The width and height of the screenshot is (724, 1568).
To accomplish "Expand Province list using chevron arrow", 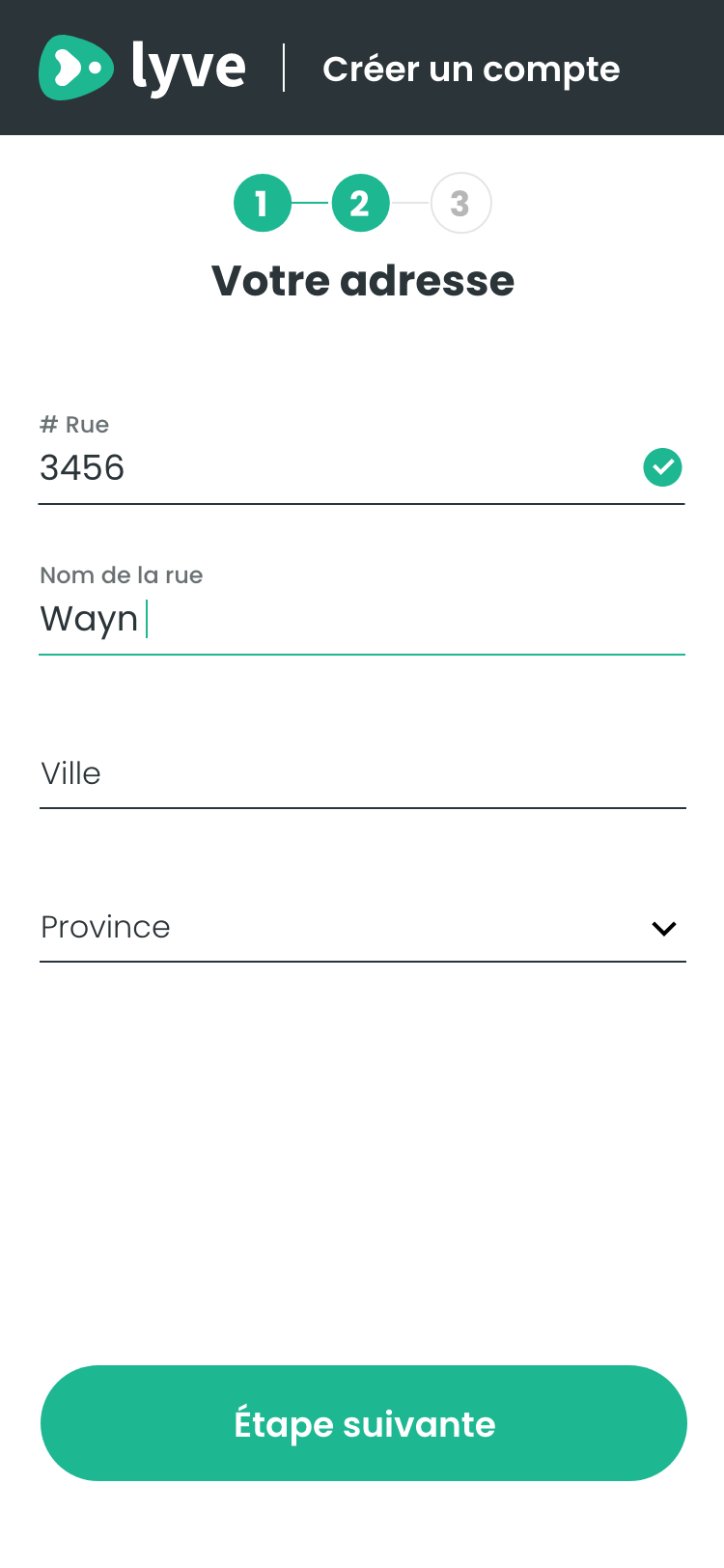I will (x=664, y=929).
